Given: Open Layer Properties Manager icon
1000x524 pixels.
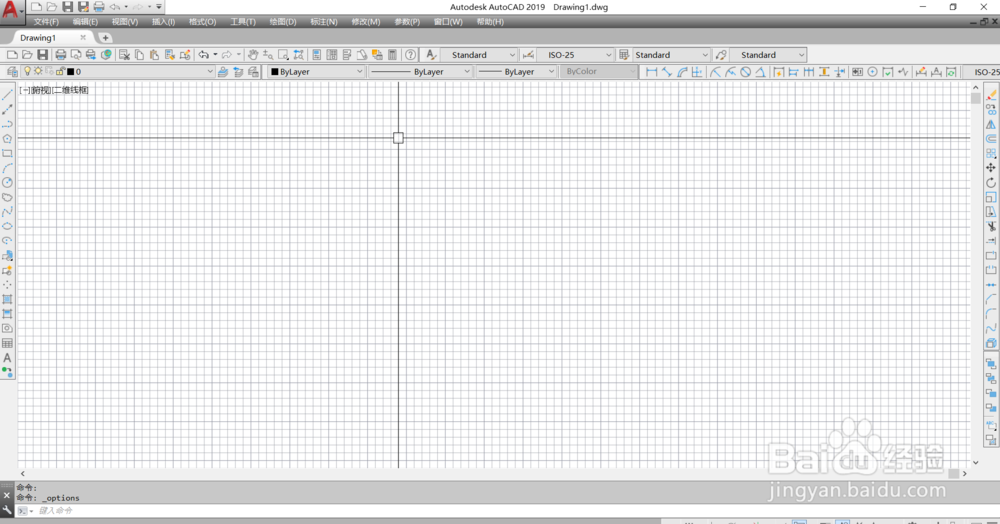Looking at the screenshot, I should pyautogui.click(x=12, y=72).
